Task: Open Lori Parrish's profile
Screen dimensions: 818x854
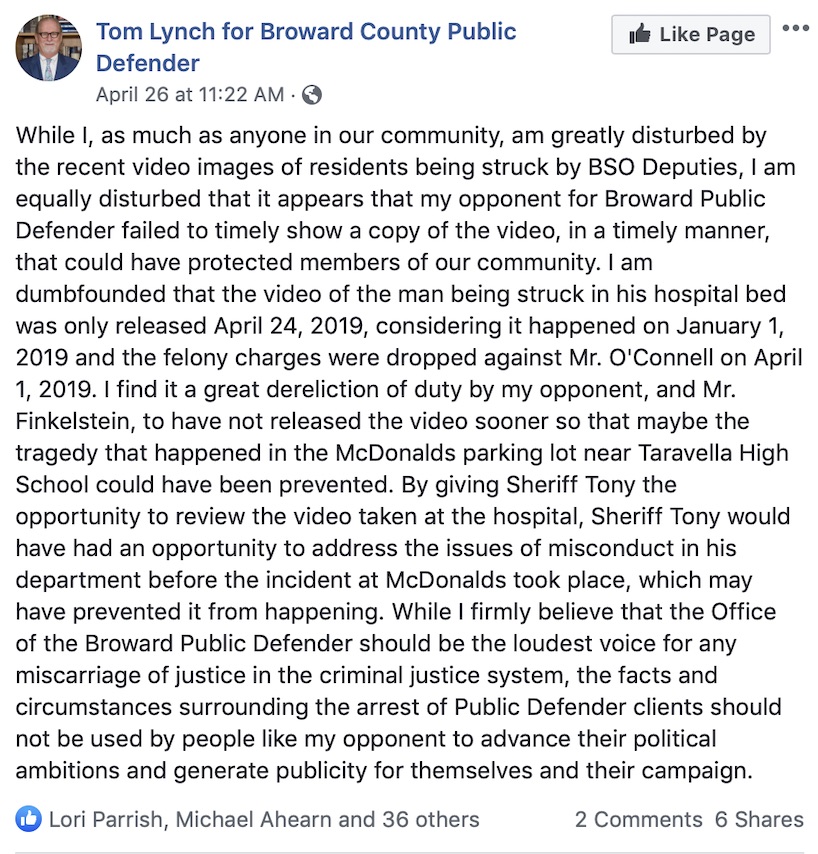Action: point(106,819)
